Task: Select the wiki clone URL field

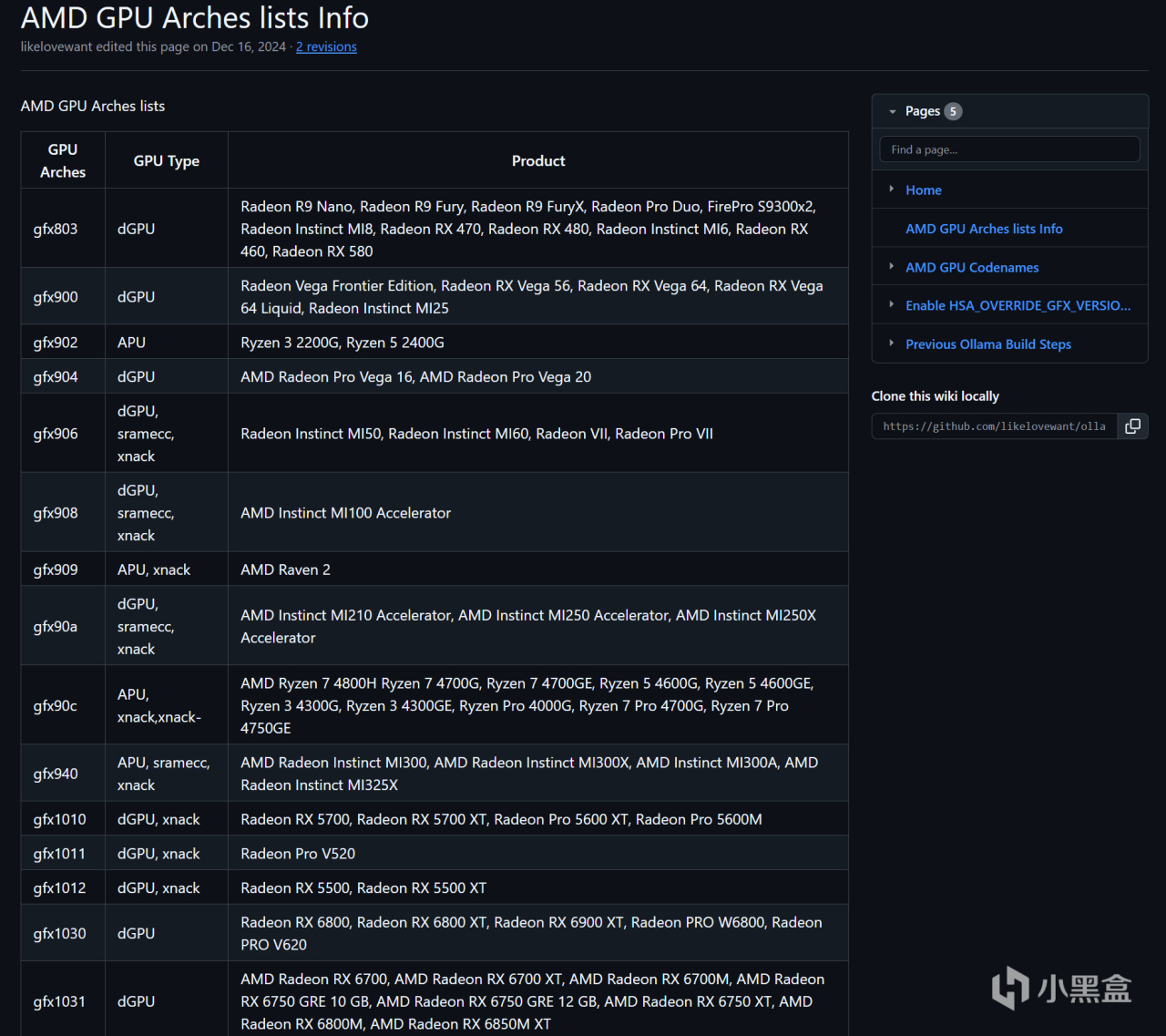Action: coord(995,426)
